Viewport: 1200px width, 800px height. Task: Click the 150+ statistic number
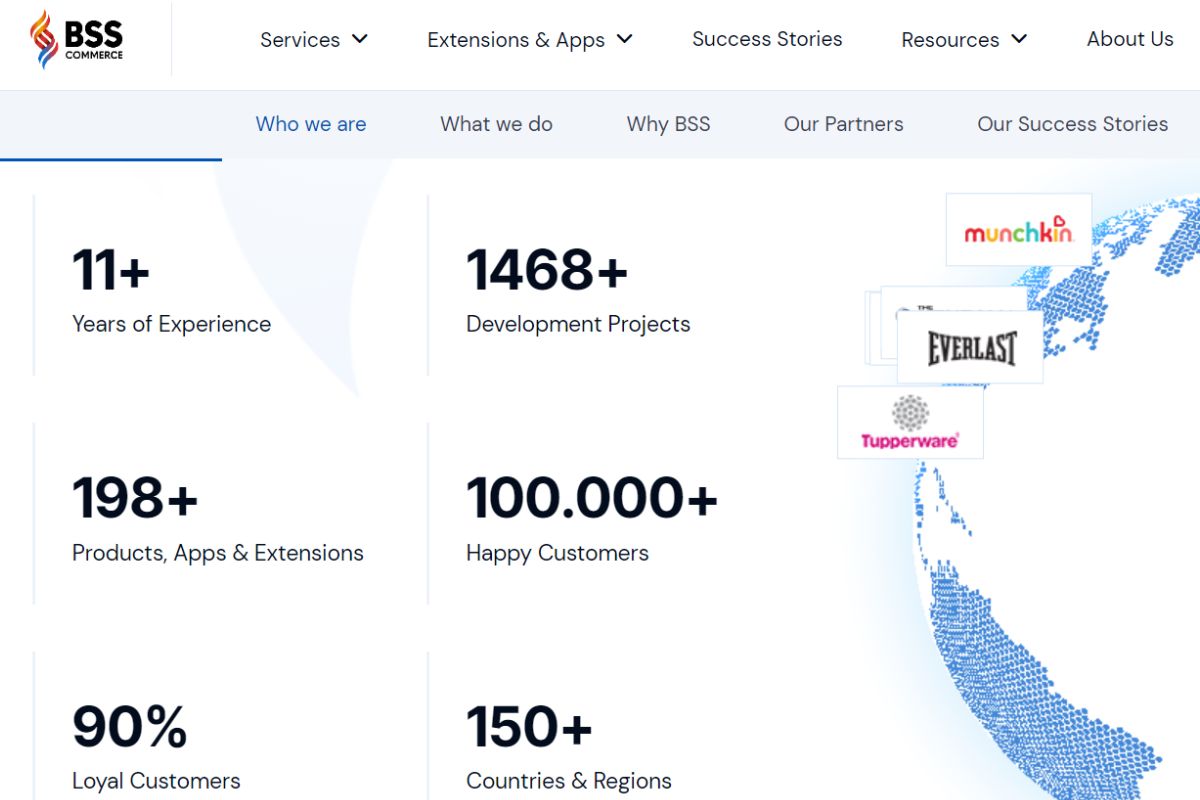tap(529, 727)
